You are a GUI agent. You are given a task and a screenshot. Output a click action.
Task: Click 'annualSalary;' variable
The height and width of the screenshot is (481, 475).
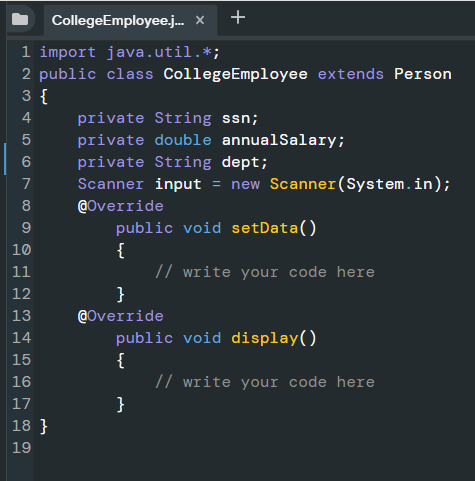[283, 140]
